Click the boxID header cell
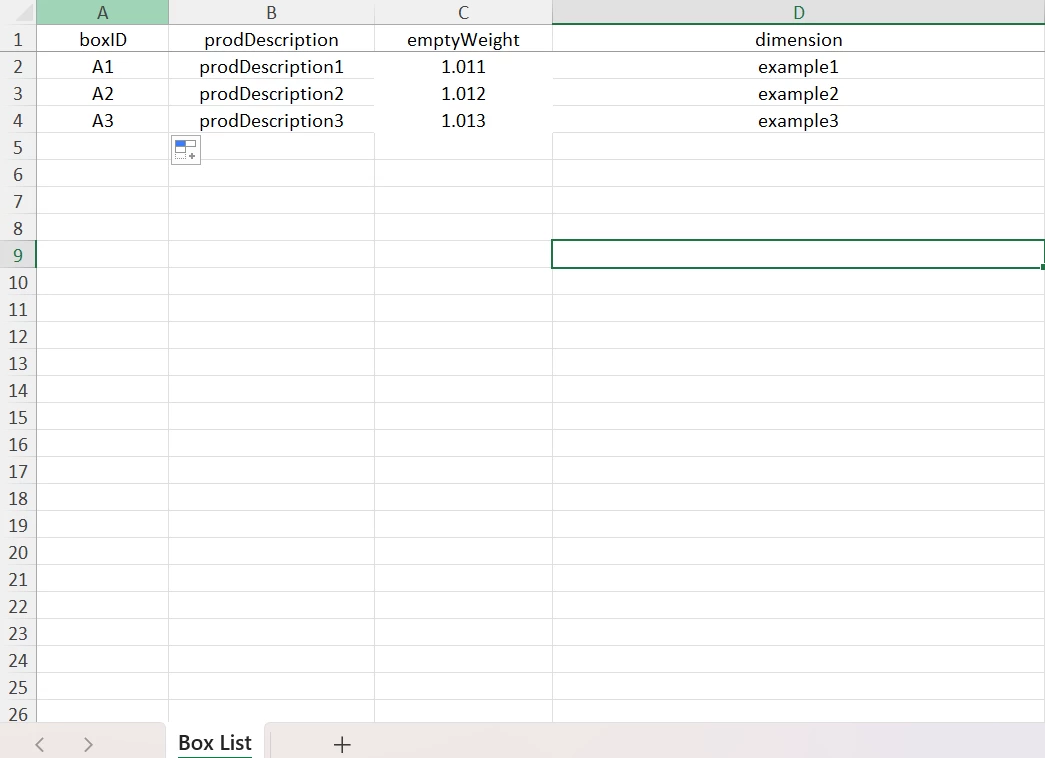 (x=103, y=39)
